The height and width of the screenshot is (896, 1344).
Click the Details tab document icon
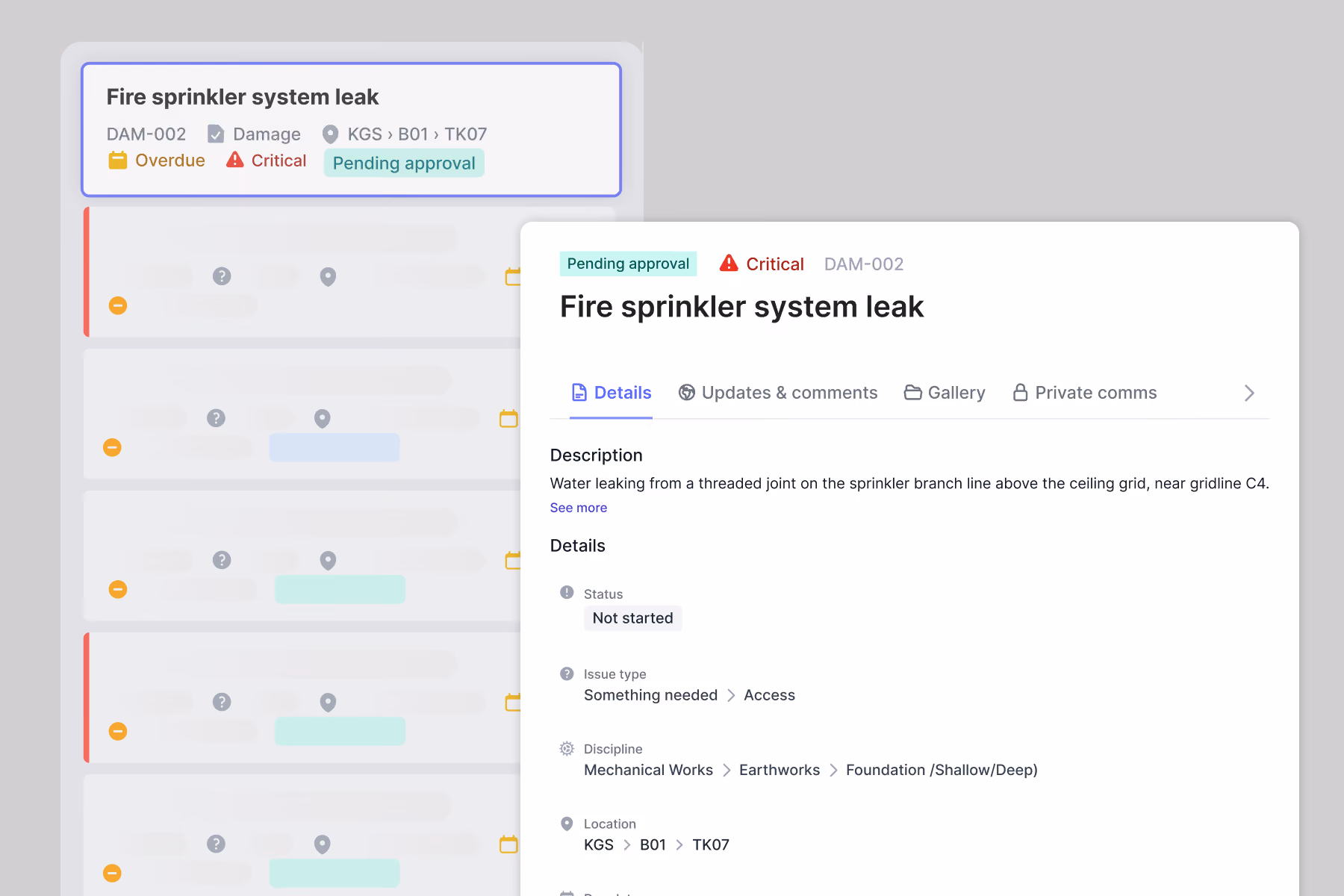[579, 393]
